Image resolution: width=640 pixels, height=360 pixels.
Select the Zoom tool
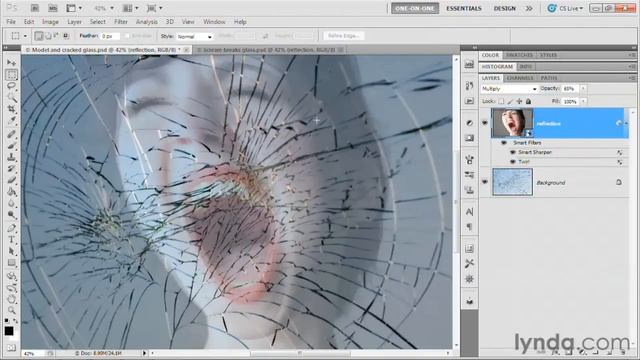[x=11, y=310]
